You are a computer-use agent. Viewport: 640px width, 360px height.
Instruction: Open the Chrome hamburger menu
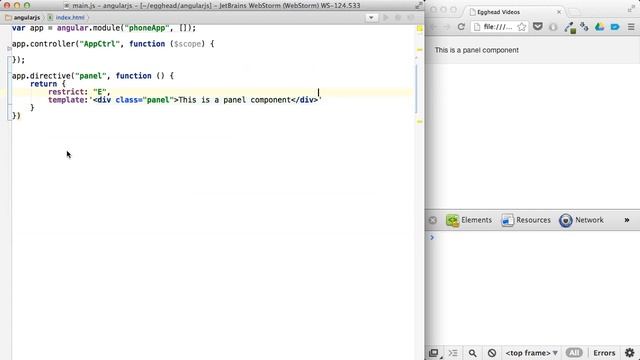pos(631,27)
